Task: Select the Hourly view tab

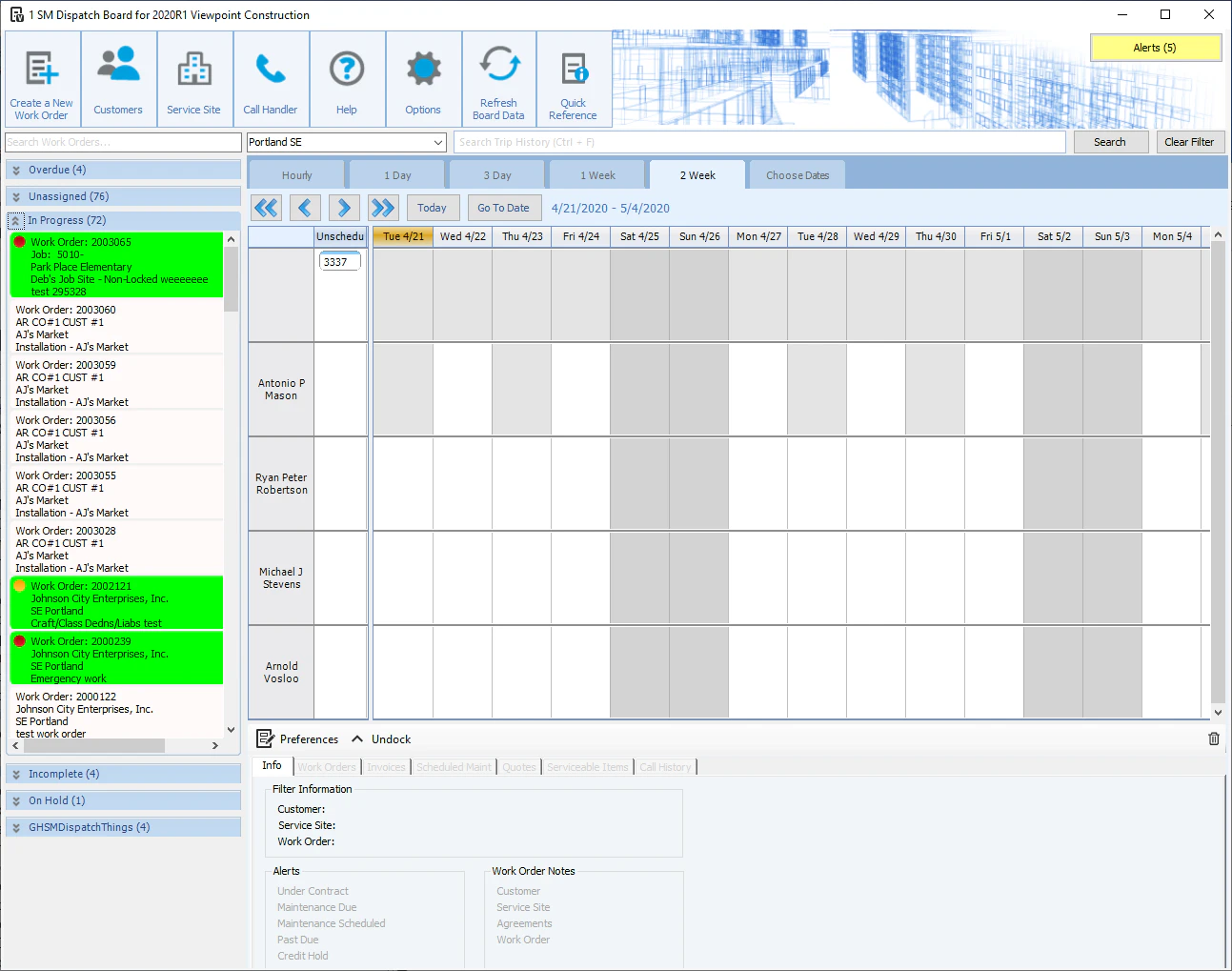Action: click(x=296, y=175)
